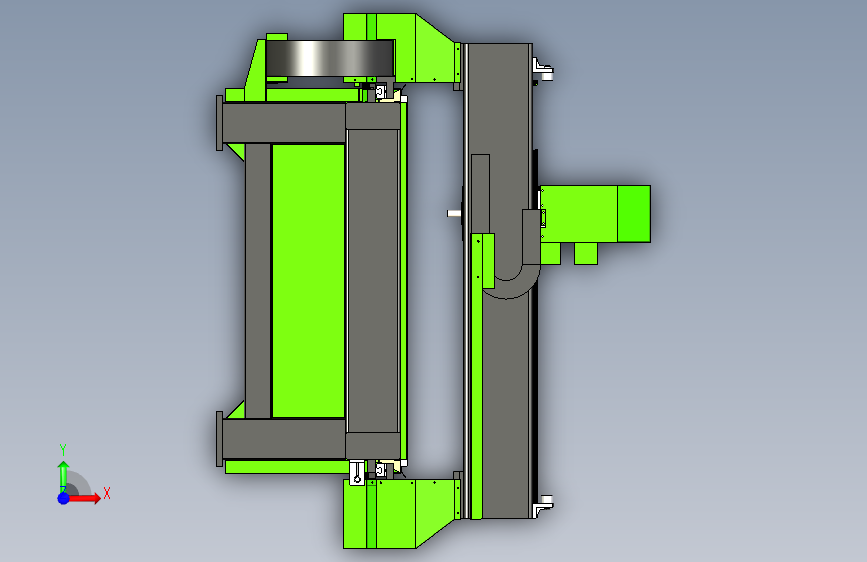Click the "X" label on the orientation triad
Viewport: 867px width, 562px height.
tap(107, 493)
